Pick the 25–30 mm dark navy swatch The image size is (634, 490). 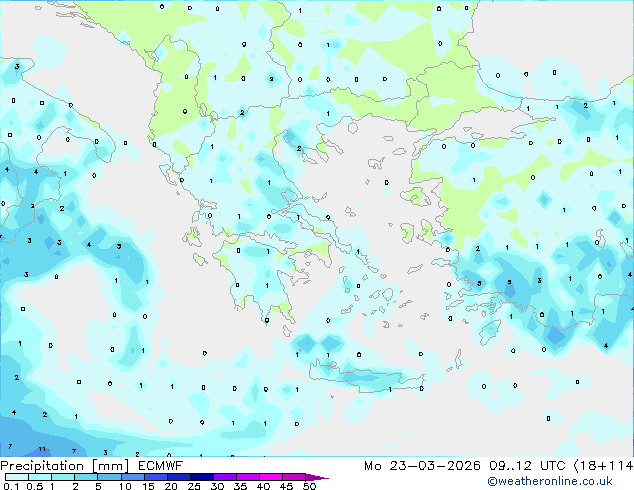[202, 477]
